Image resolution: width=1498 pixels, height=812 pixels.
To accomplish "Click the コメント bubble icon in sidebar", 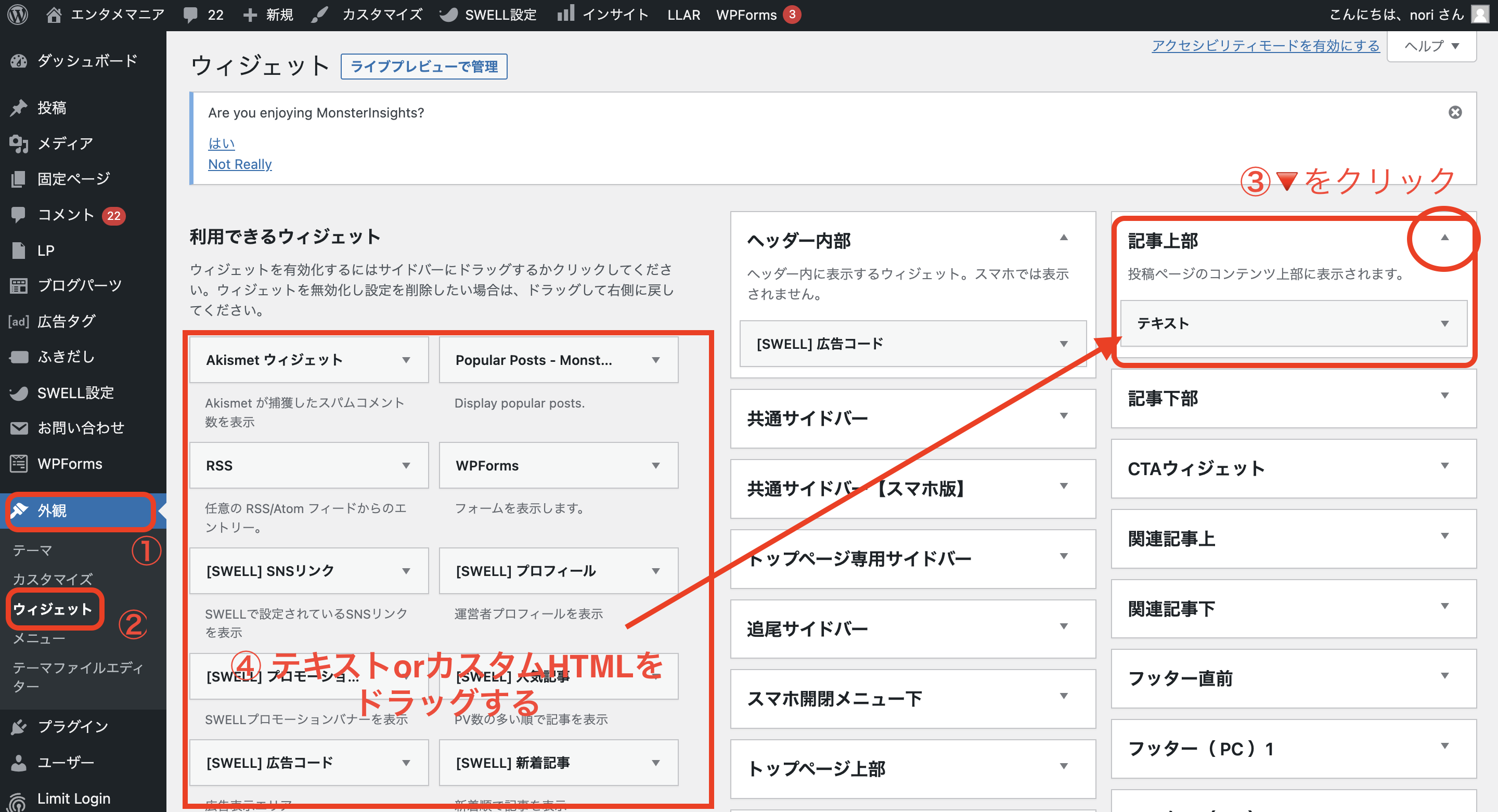I will [19, 215].
